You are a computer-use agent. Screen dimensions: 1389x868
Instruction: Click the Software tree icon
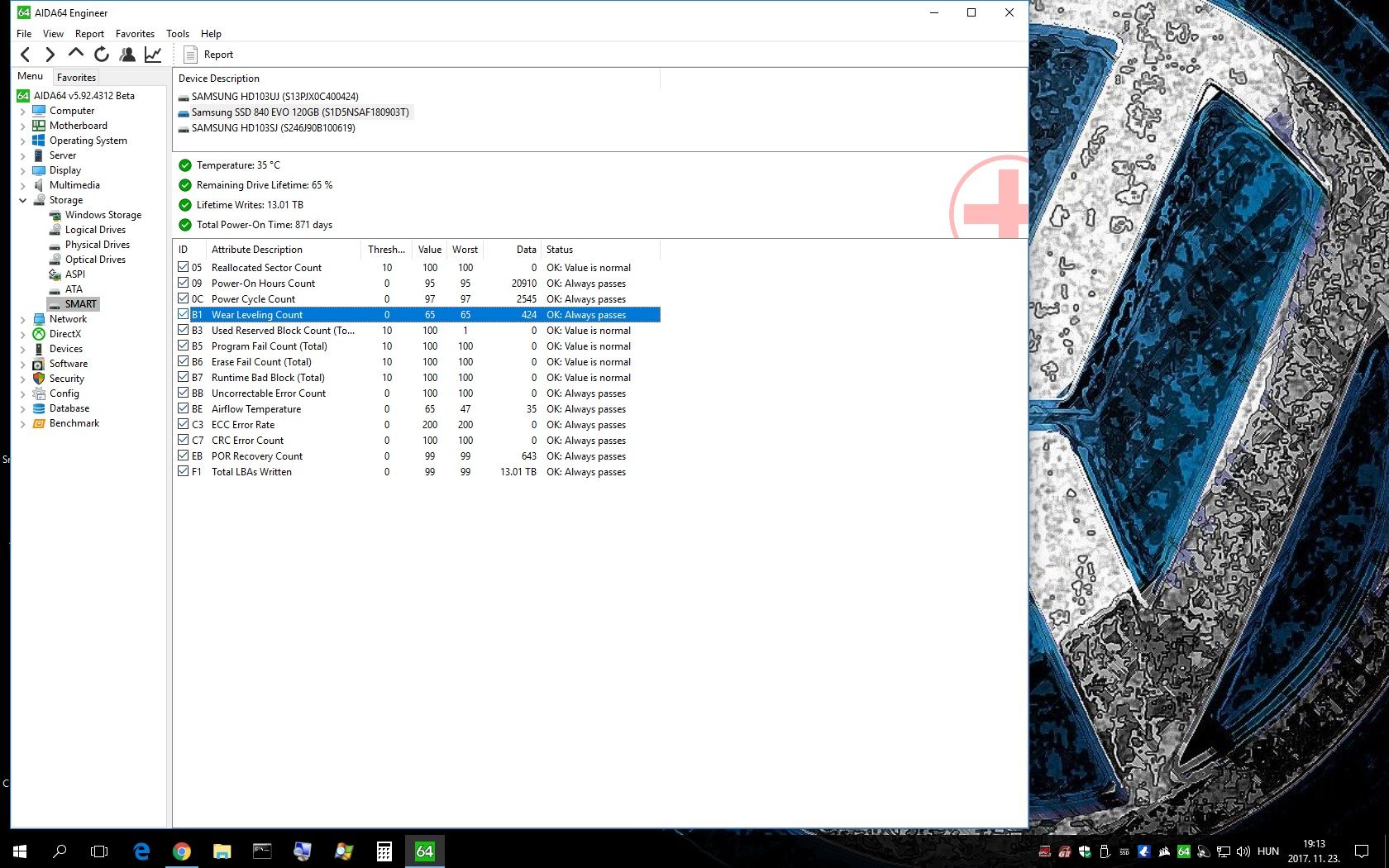(39, 364)
